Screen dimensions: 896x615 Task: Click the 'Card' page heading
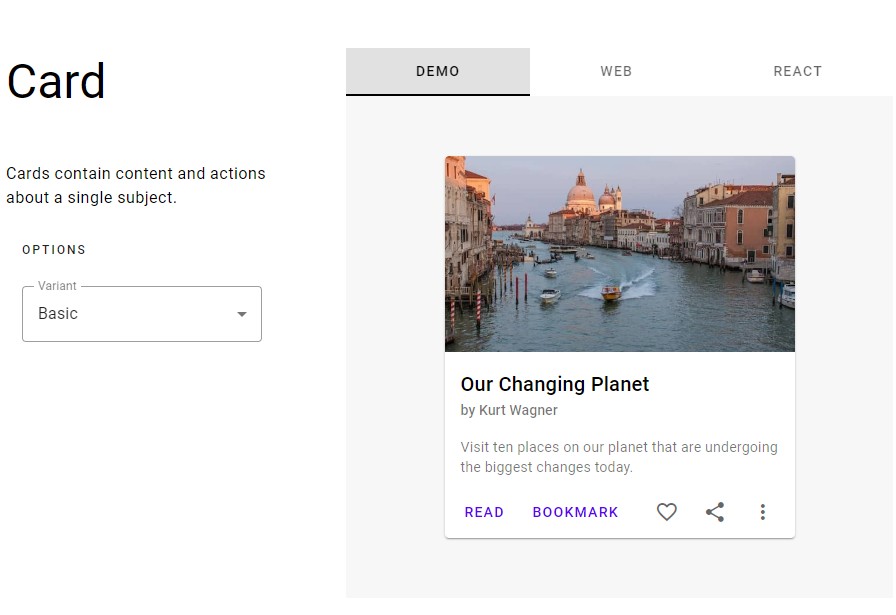[56, 81]
